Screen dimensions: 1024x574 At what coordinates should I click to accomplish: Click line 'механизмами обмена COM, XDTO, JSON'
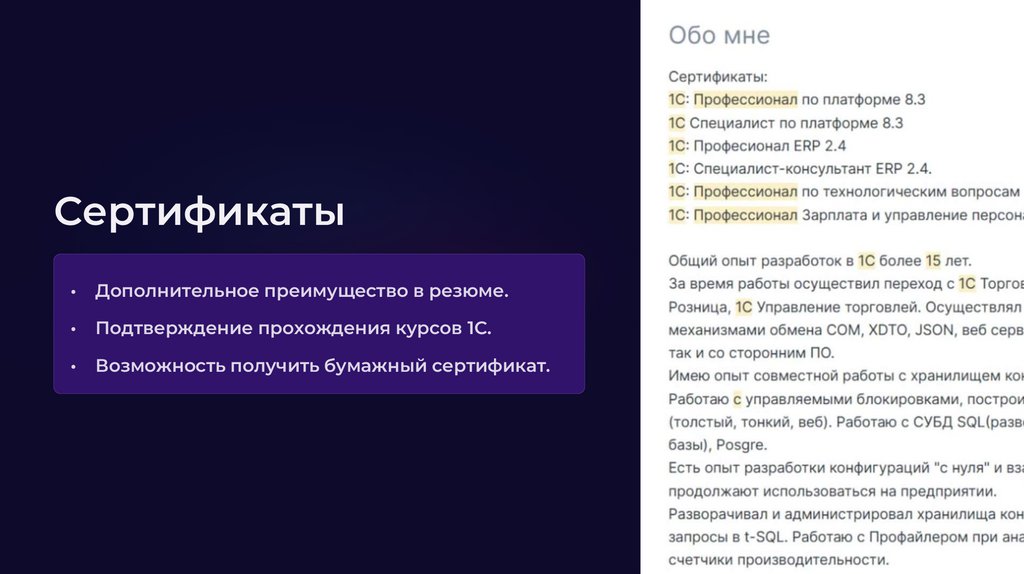click(846, 330)
